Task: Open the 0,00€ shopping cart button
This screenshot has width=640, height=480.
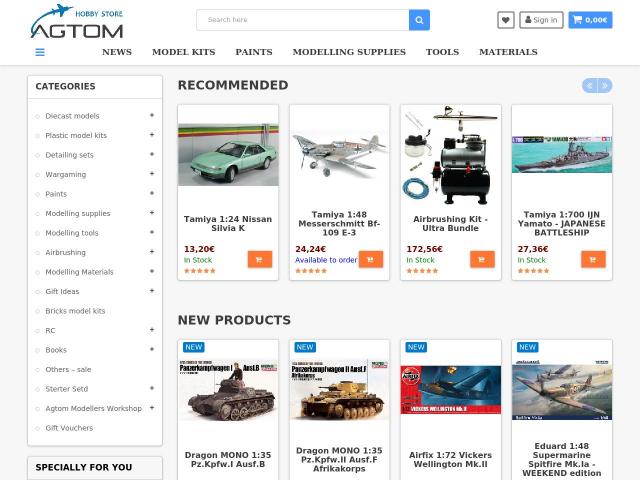Action: (590, 20)
